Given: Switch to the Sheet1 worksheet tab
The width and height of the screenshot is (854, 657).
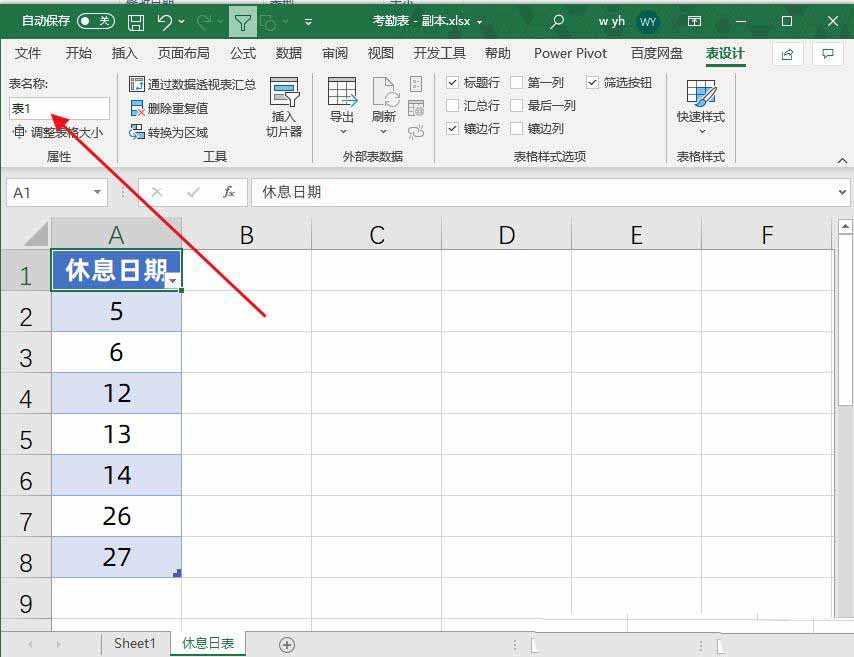Looking at the screenshot, I should 134,644.
